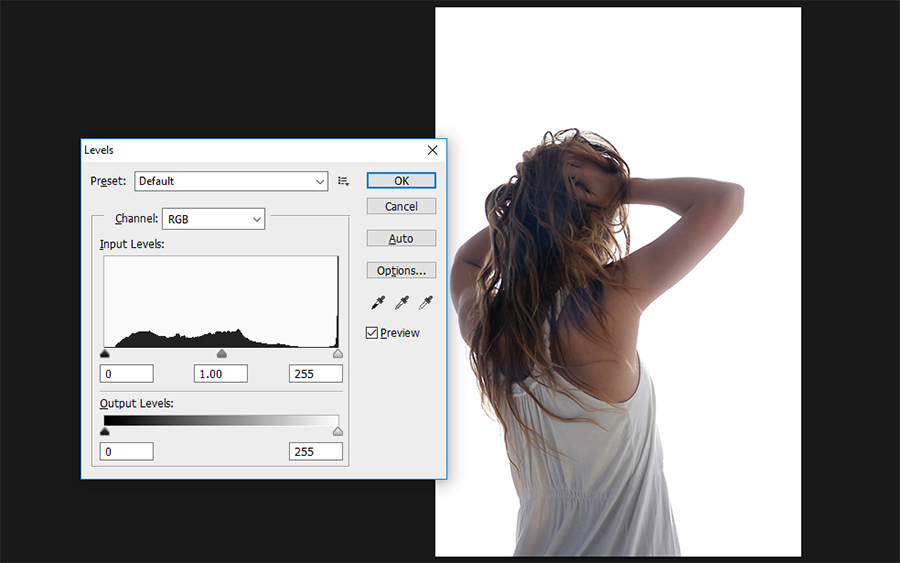Close the Levels dialog window
900x563 pixels.
tap(433, 150)
